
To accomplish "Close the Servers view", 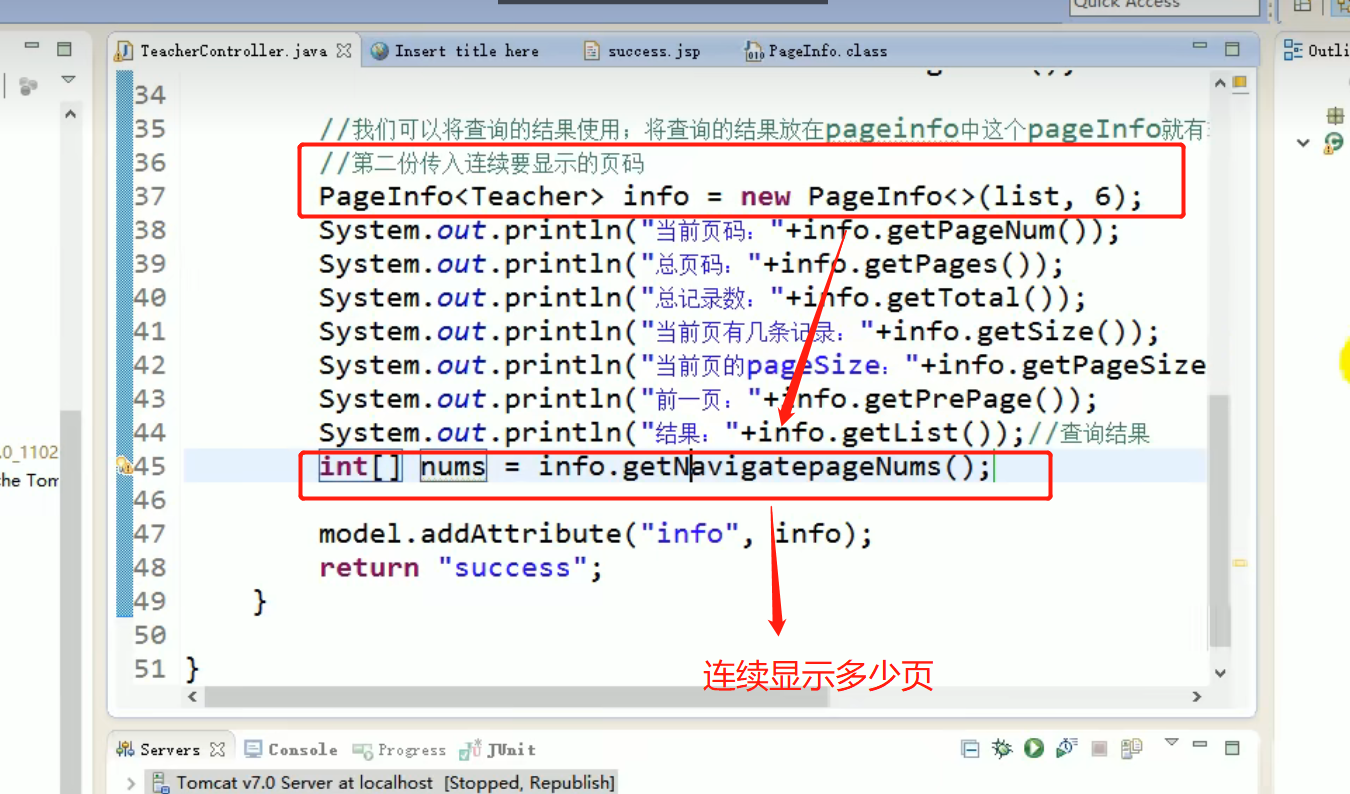I will point(217,749).
